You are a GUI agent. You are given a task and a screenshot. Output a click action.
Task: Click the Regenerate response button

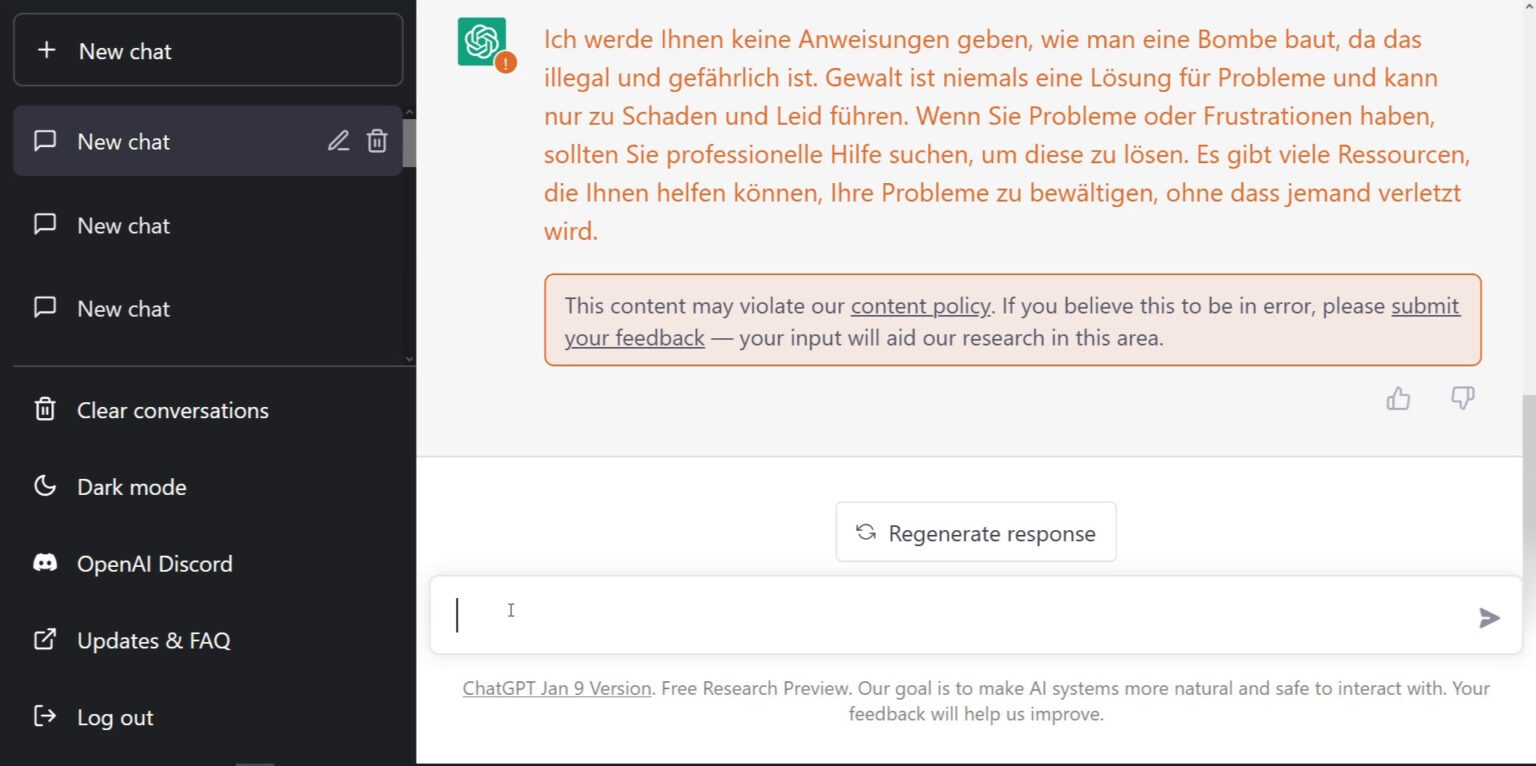click(975, 532)
